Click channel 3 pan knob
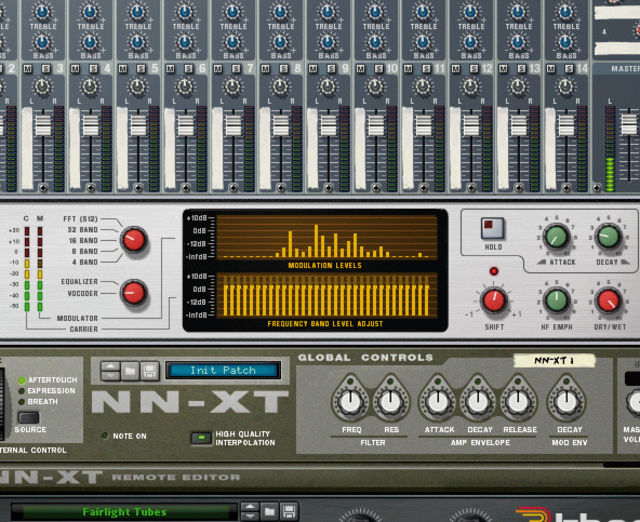This screenshot has height=522, width=640. point(42,87)
